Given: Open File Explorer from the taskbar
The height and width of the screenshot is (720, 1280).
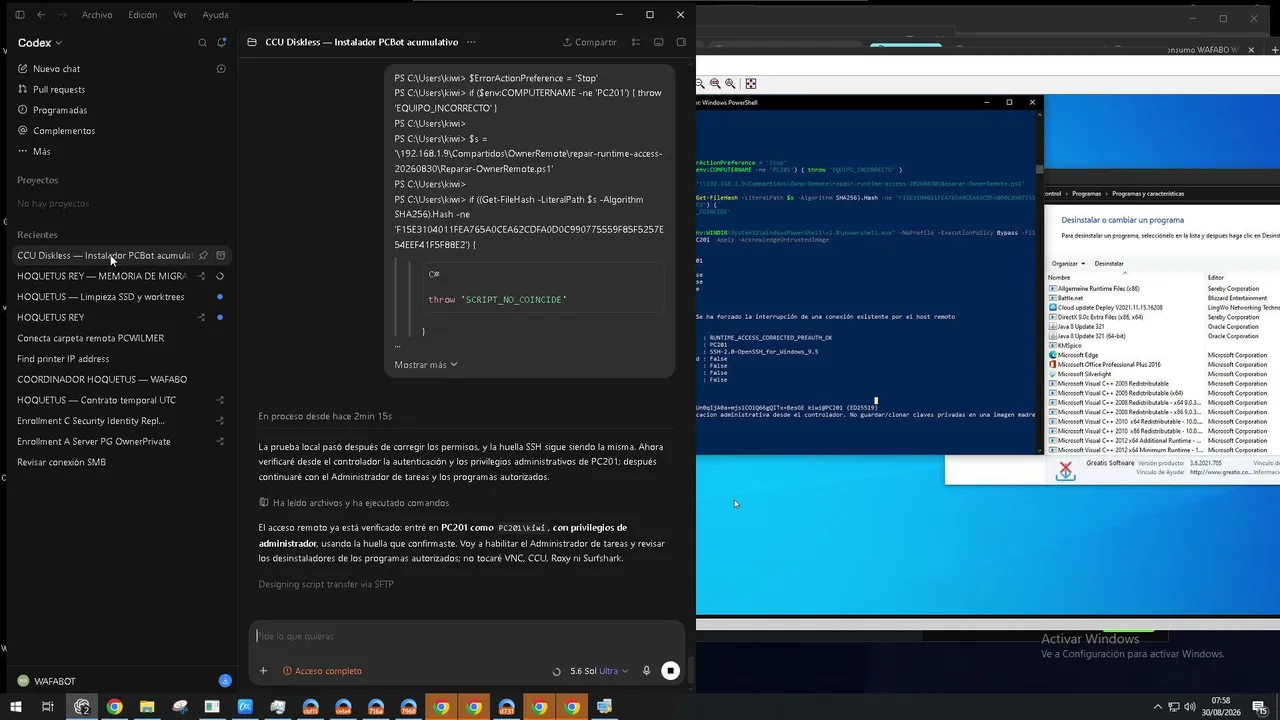Looking at the screenshot, I should [147, 707].
